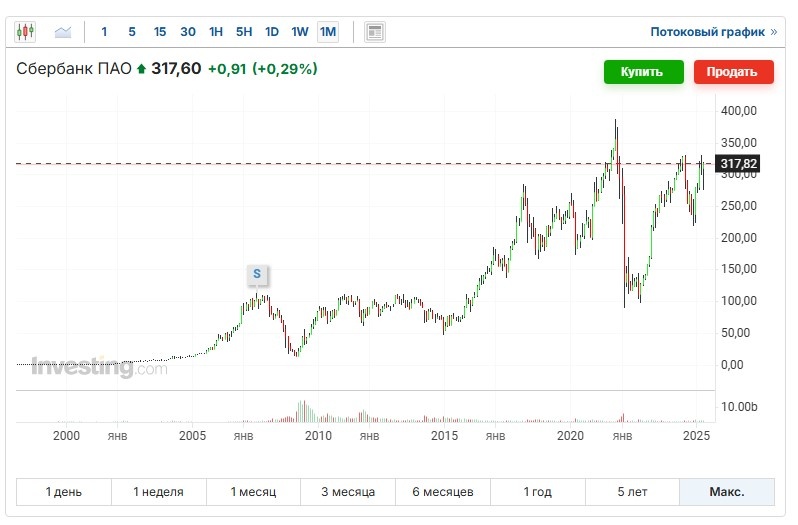798x525 pixels.
Task: Select the 1 месяц range tab
Action: 253,492
